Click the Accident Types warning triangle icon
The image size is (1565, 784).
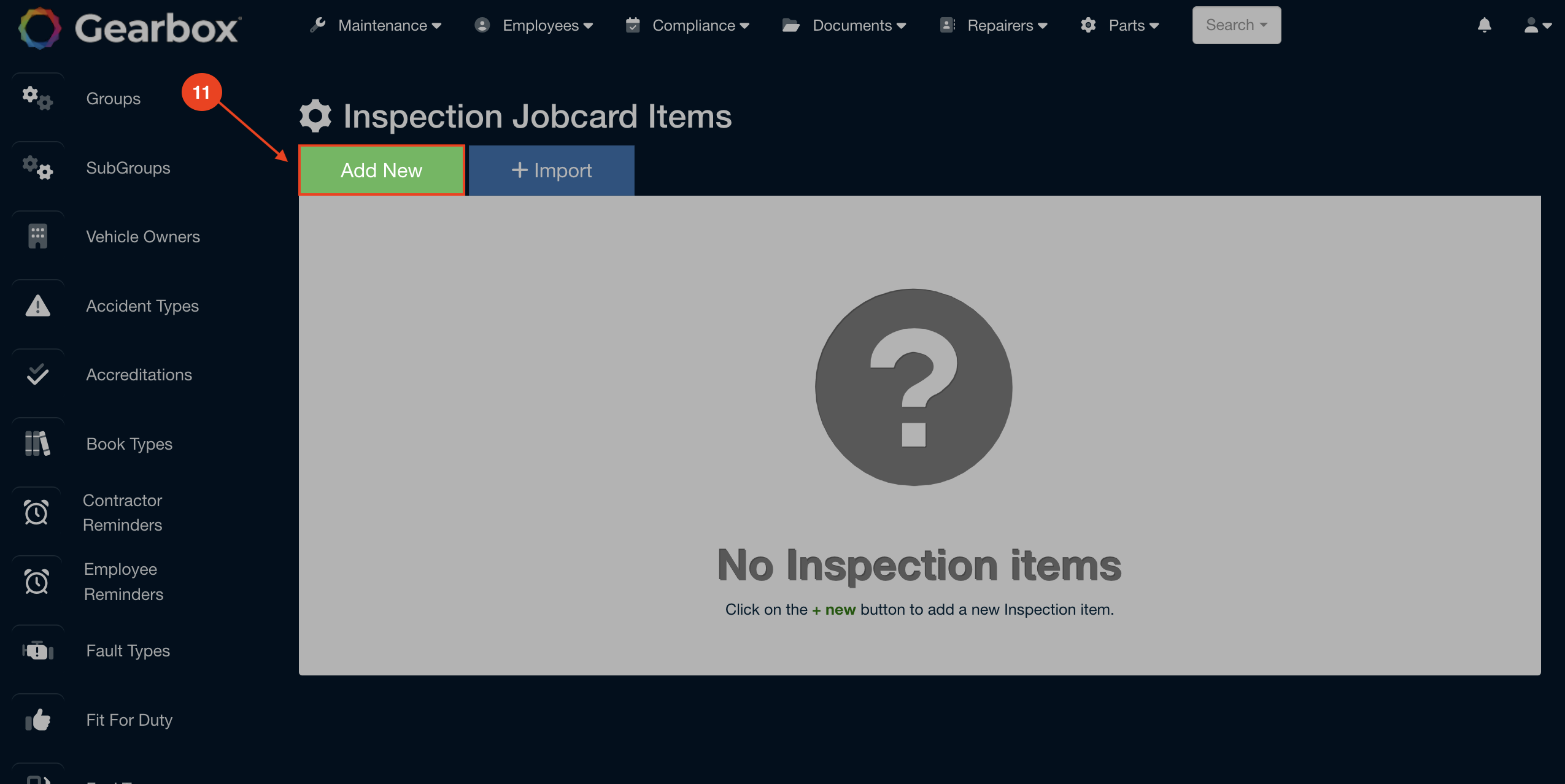[x=37, y=306]
